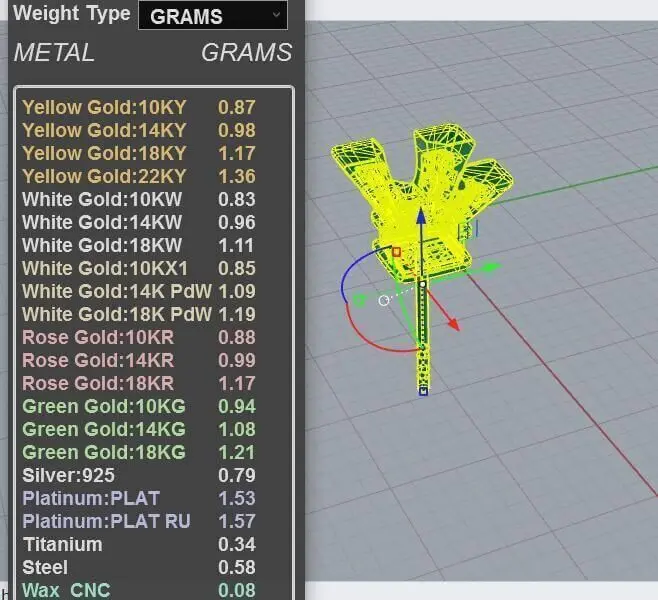This screenshot has height=600, width=658.
Task: Select the Yellow Gold:10KY row
Action: pos(139,107)
